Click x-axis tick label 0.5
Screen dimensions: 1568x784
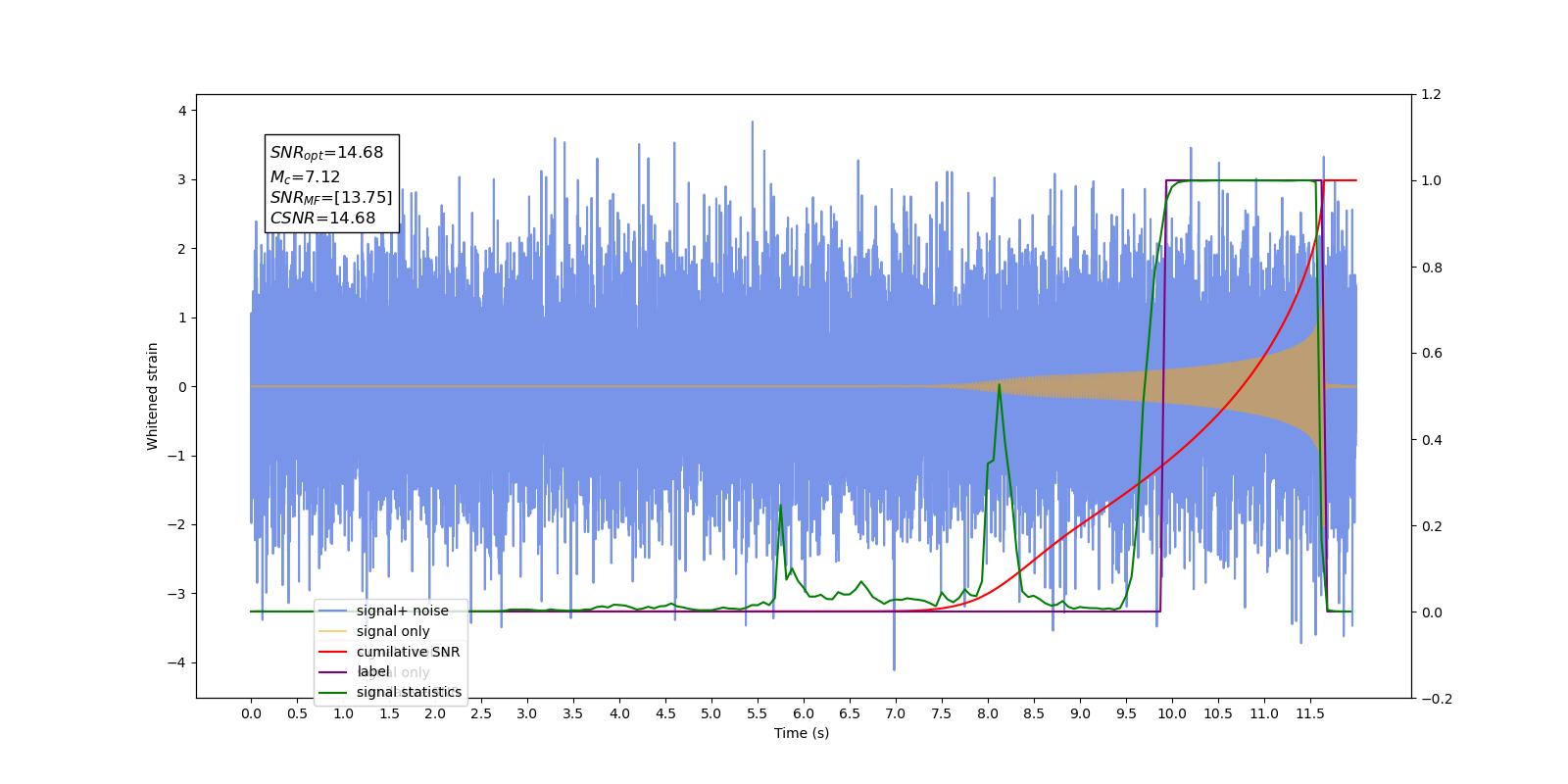point(297,713)
